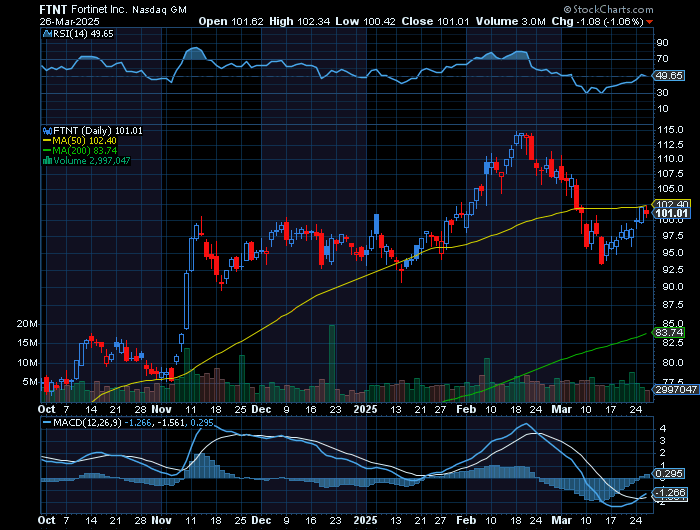Click the 4 level on the MACD axis
This screenshot has height=530, width=700.
pos(663,429)
